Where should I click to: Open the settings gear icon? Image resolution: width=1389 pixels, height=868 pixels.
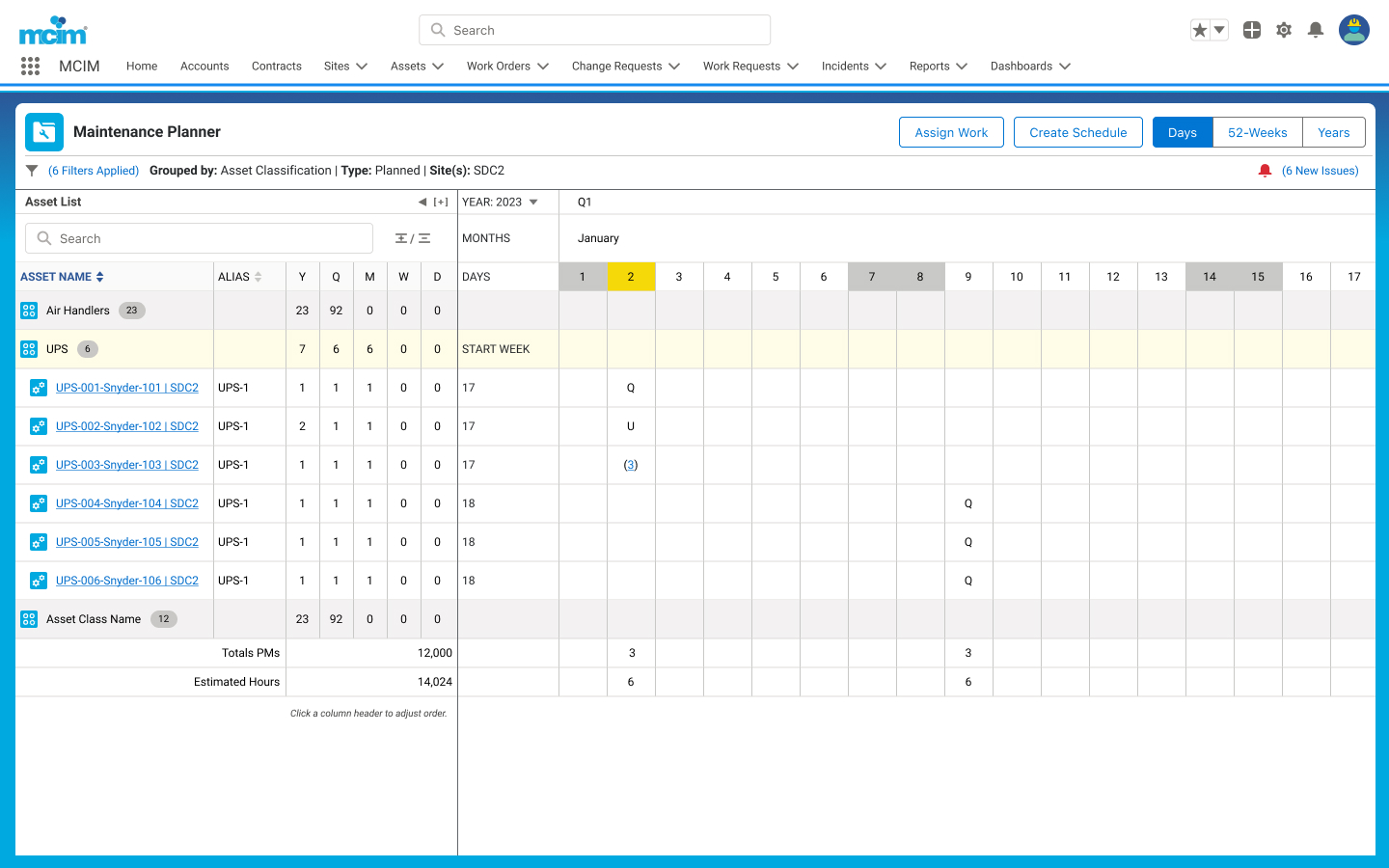pyautogui.click(x=1284, y=30)
